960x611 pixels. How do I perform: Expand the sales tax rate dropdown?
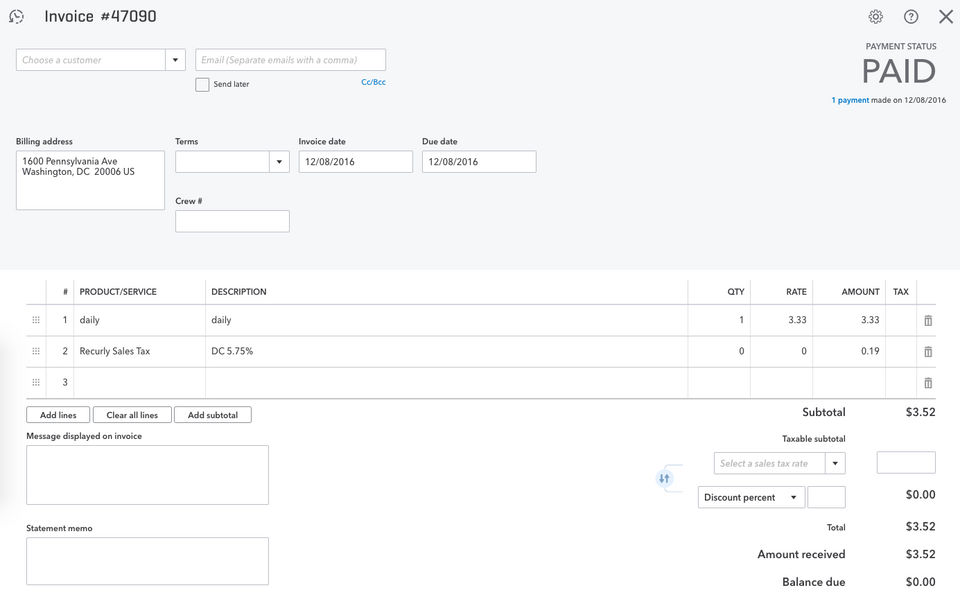835,463
